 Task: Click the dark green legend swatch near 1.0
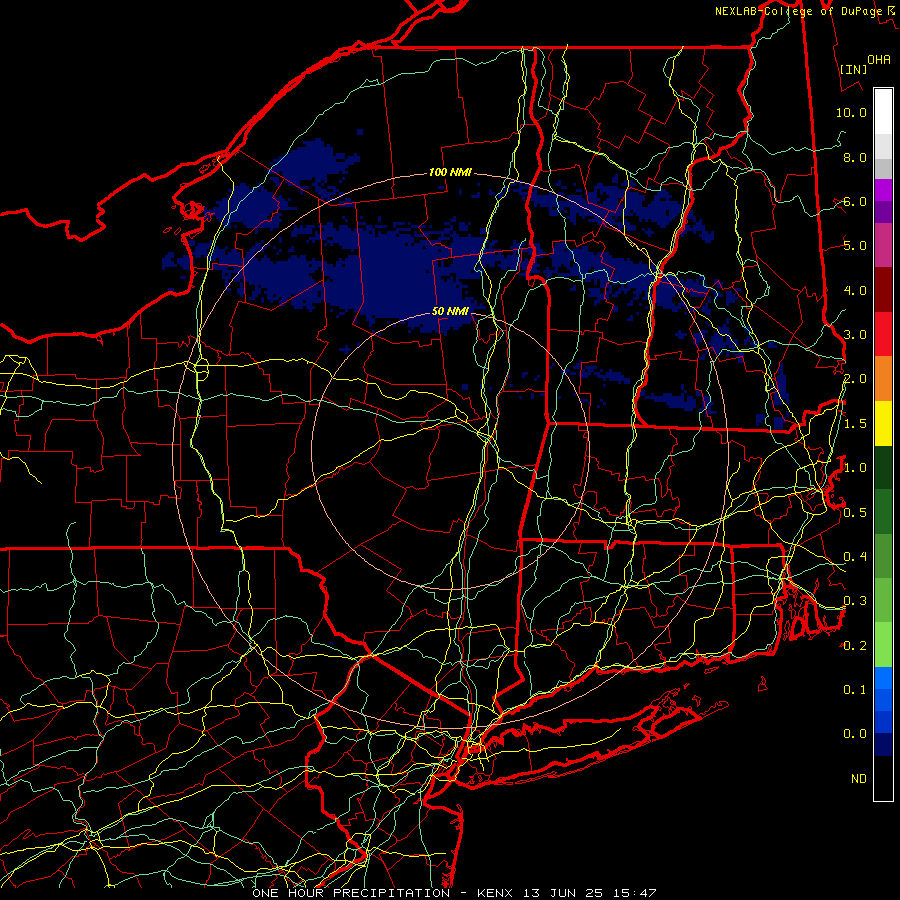[x=883, y=467]
